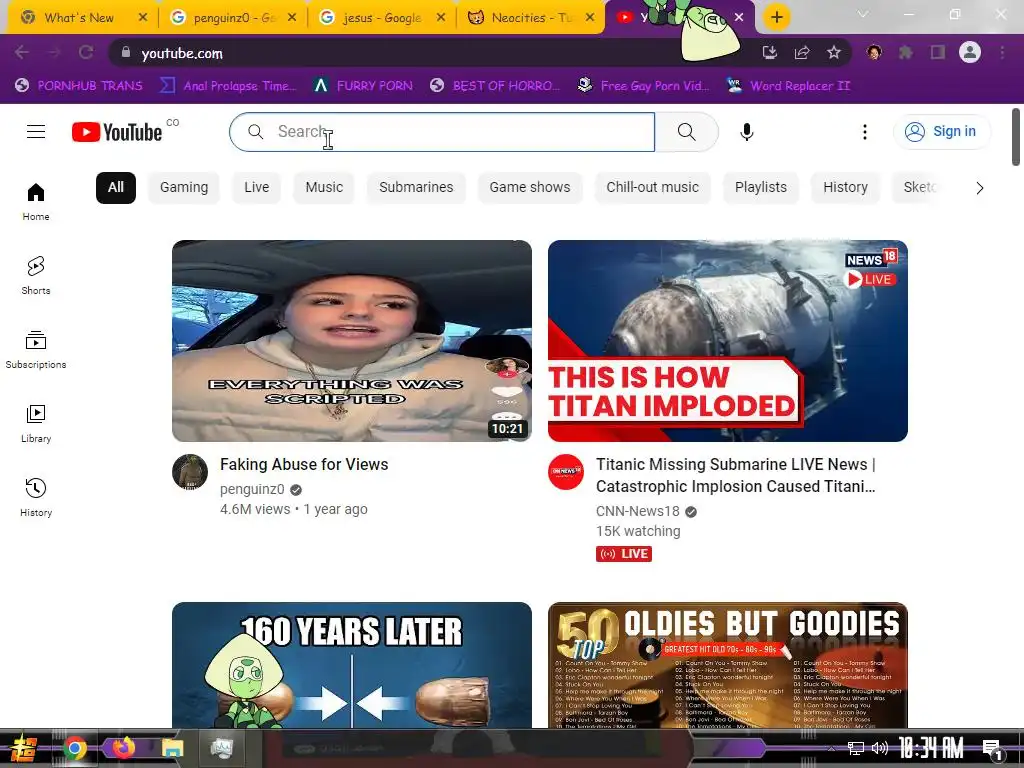The height and width of the screenshot is (768, 1024).
Task: Open the penguinz0 channel name link
Action: (x=252, y=489)
